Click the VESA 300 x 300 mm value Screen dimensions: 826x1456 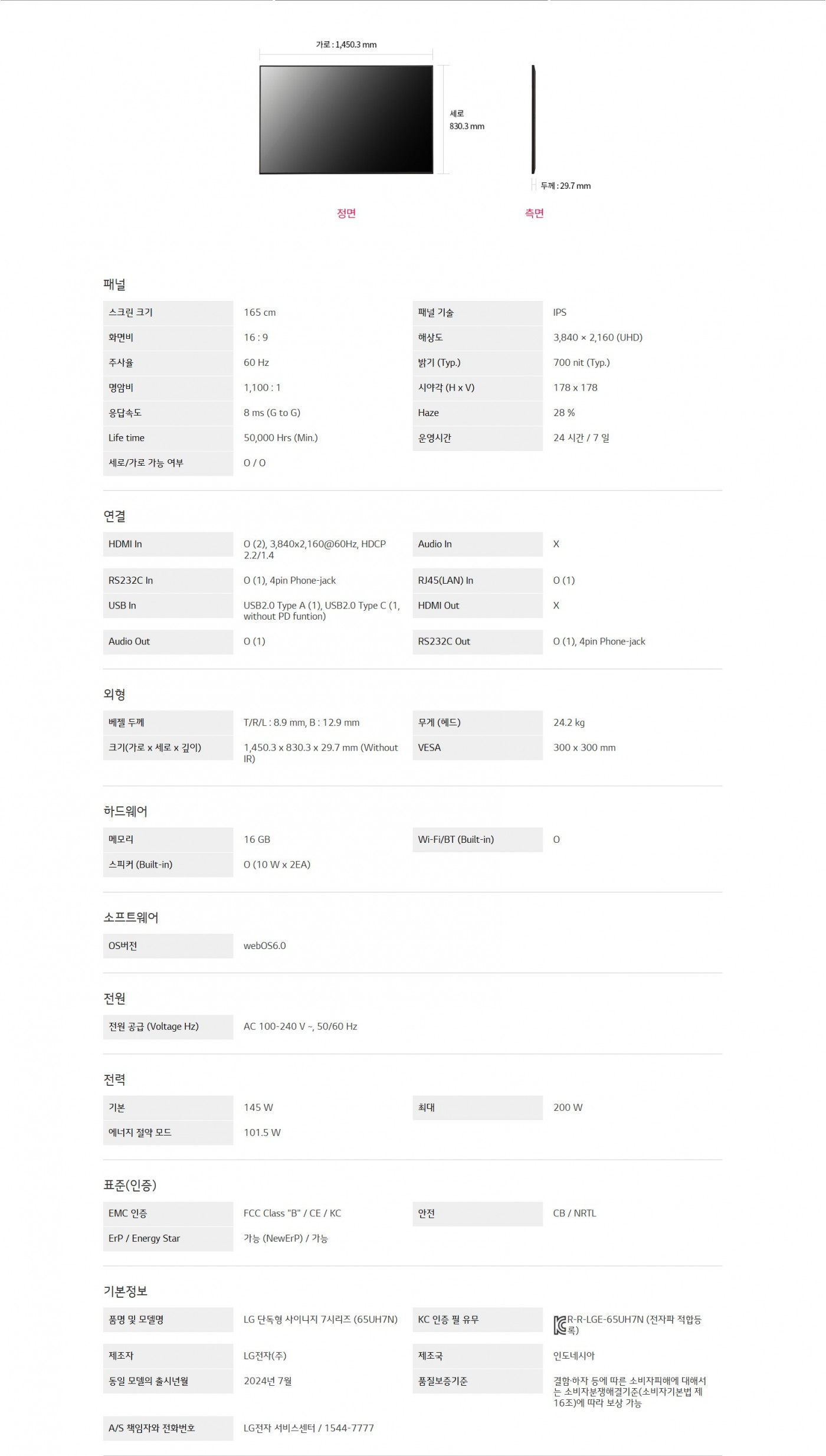point(584,748)
